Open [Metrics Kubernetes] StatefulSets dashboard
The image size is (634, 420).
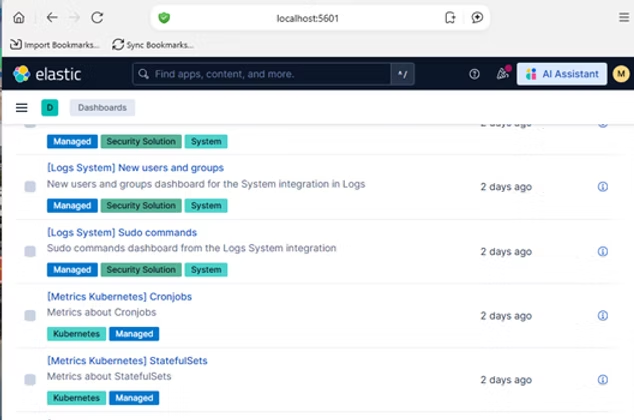click(x=127, y=361)
